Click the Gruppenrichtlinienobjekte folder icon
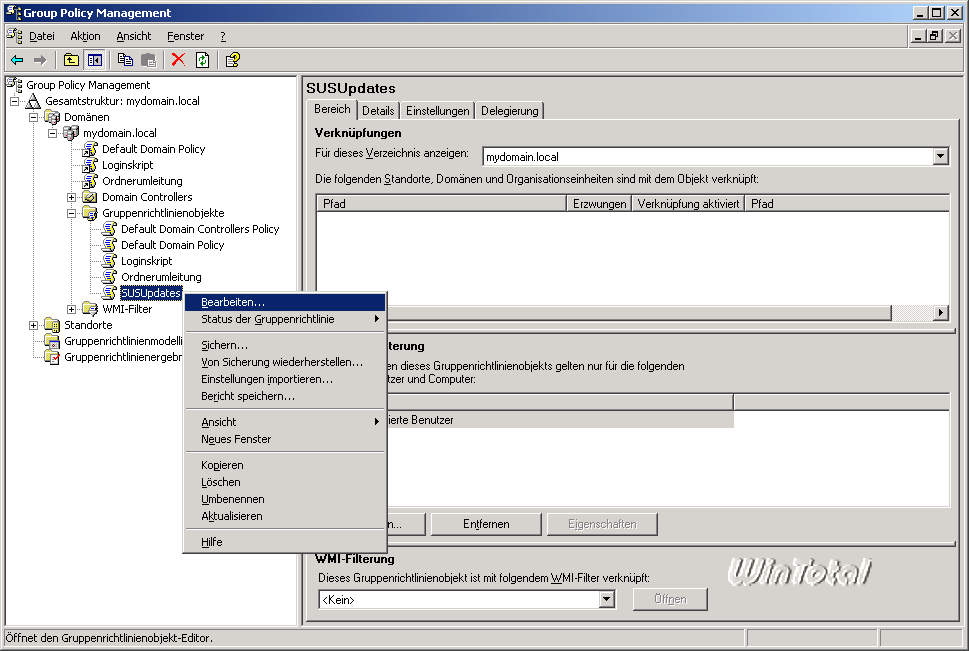Image resolution: width=969 pixels, height=651 pixels. pyautogui.click(x=90, y=213)
